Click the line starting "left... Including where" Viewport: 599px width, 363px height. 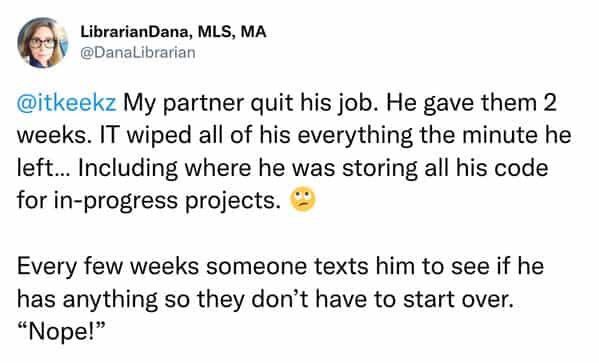coord(282,168)
